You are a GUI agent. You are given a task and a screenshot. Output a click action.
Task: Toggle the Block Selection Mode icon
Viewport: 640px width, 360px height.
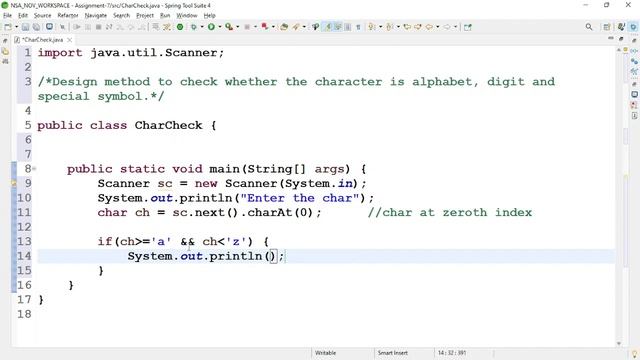(x=348, y=27)
